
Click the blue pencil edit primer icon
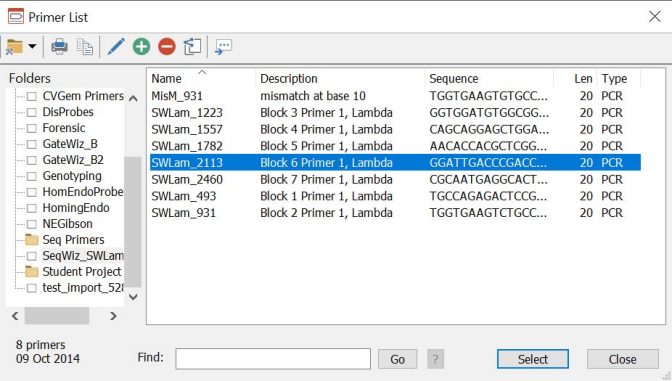click(116, 46)
